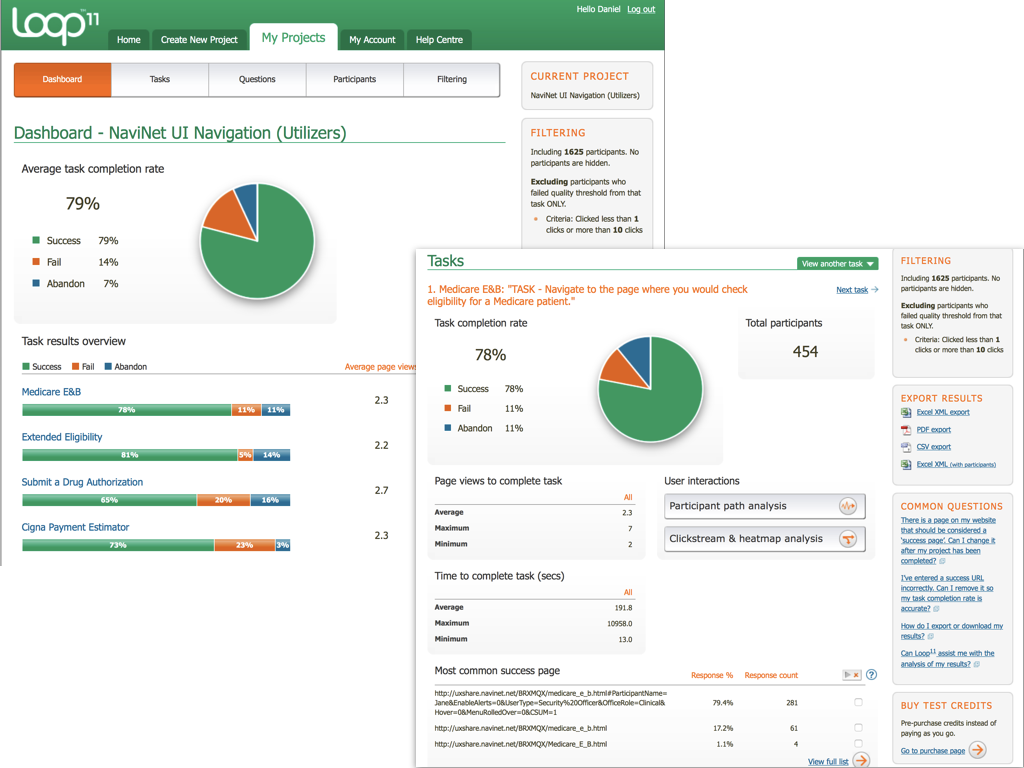Click the Total participants value 454
The width and height of the screenshot is (1024, 768).
click(805, 352)
